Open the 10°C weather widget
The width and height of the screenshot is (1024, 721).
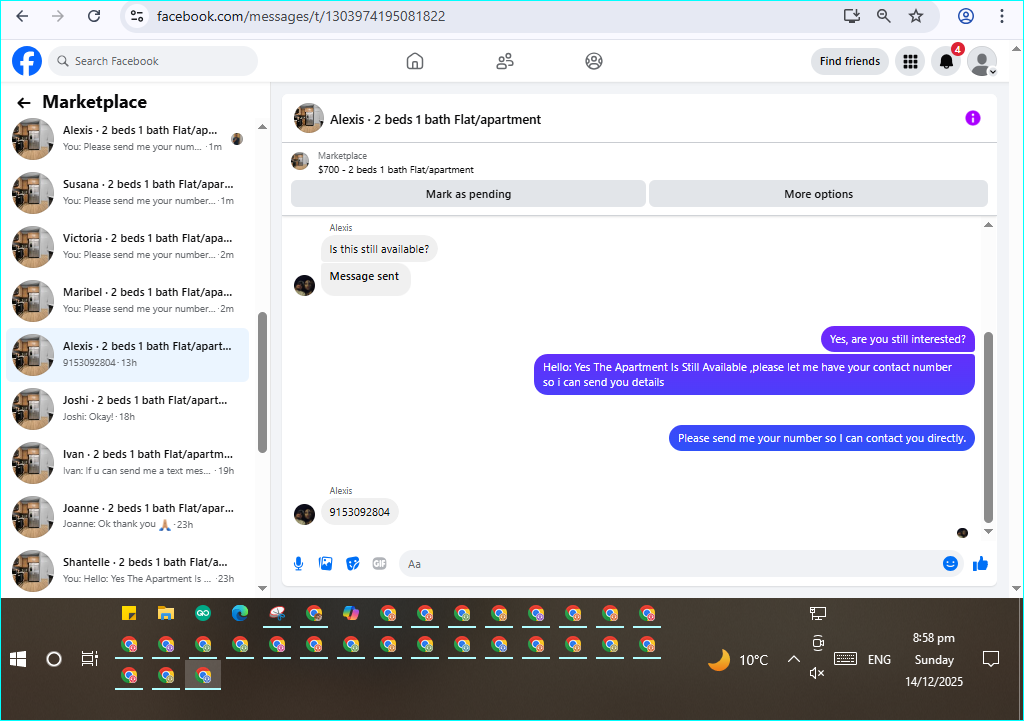point(739,660)
